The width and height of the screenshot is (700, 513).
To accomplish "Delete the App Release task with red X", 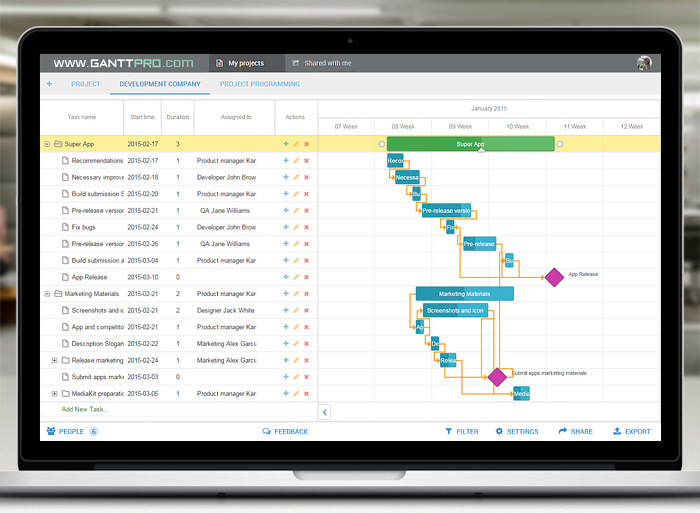I will [306, 277].
